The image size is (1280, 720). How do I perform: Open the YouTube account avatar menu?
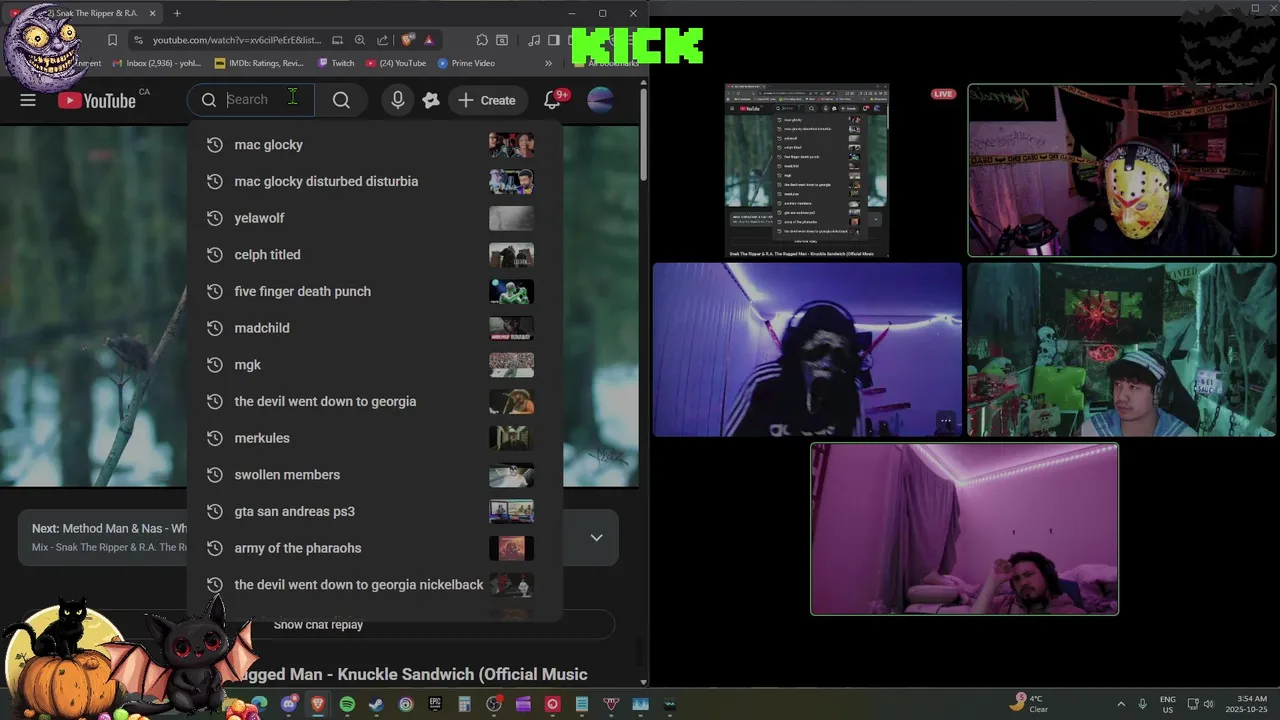[x=600, y=100]
